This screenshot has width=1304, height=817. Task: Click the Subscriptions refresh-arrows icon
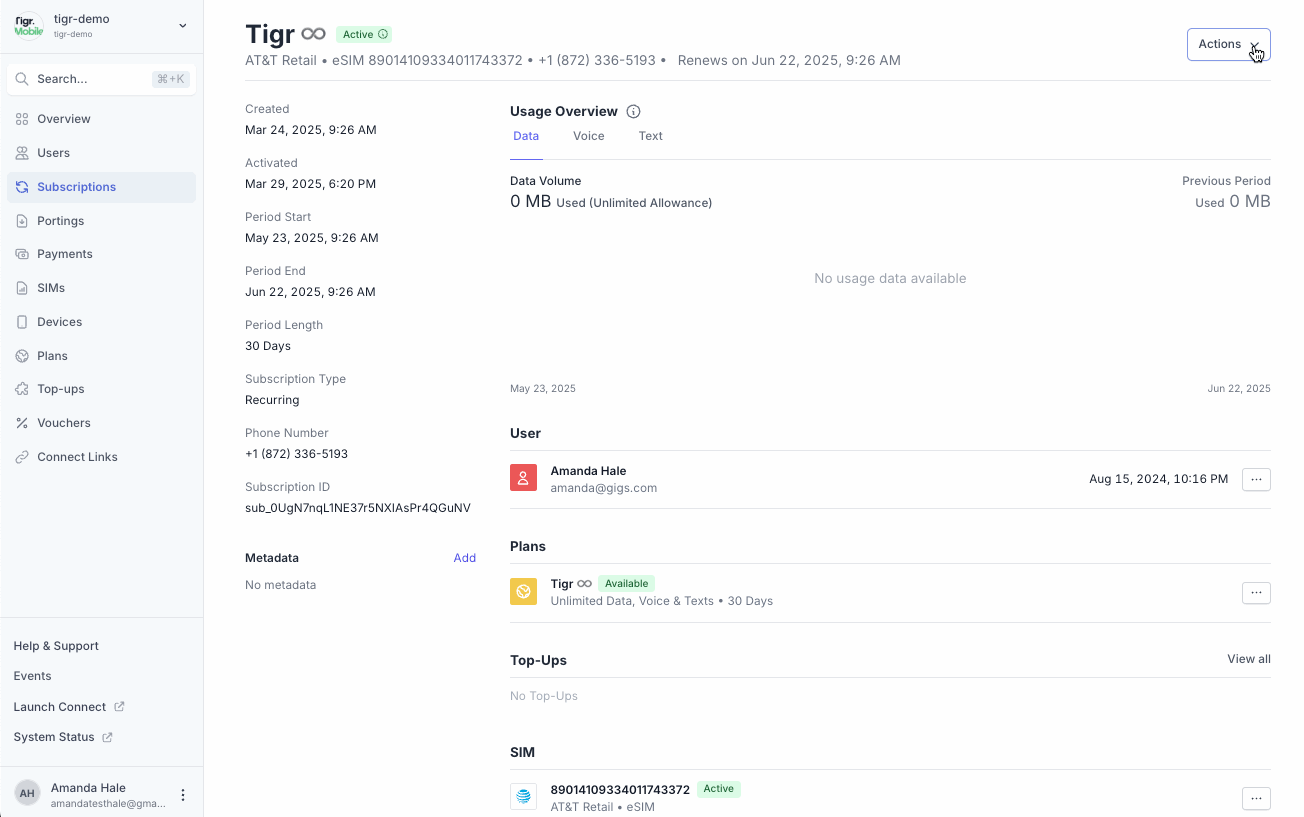click(x=22, y=187)
